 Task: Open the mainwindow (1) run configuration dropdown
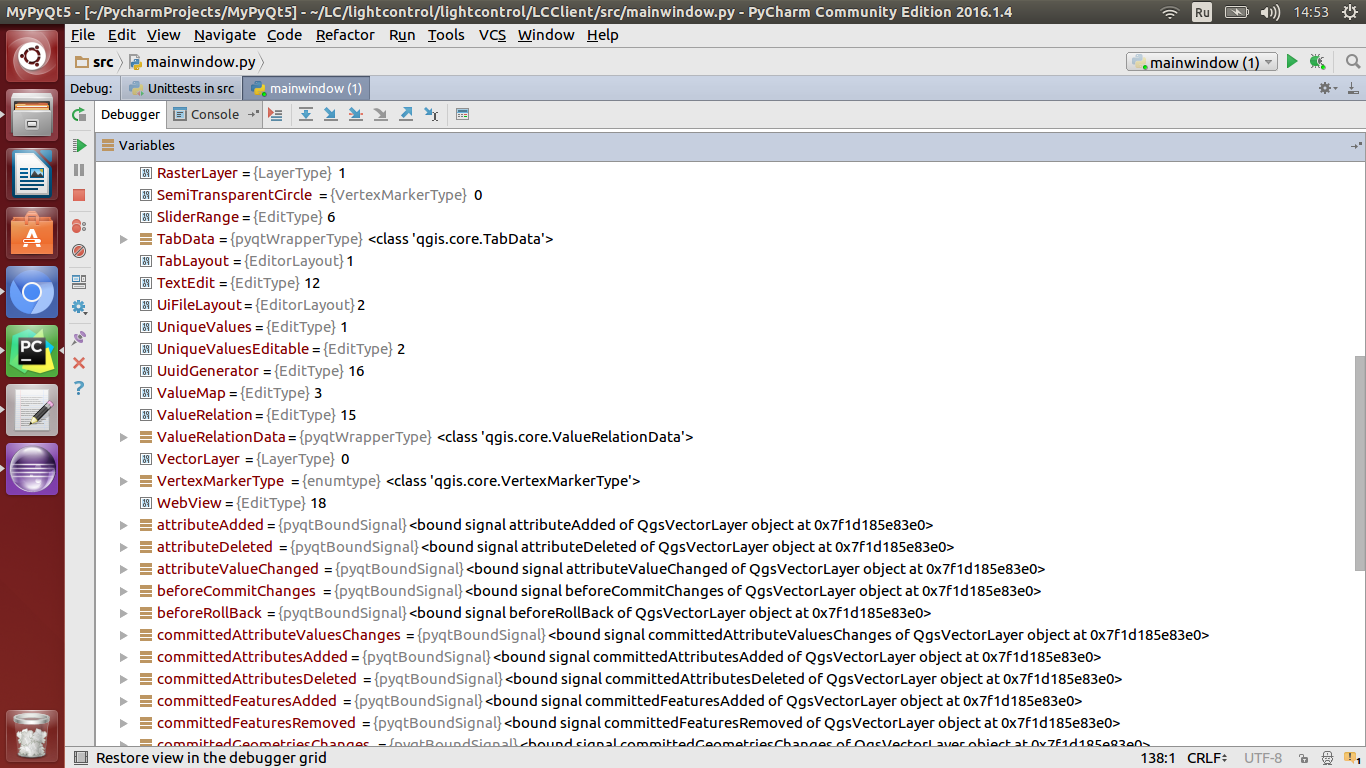click(1202, 62)
